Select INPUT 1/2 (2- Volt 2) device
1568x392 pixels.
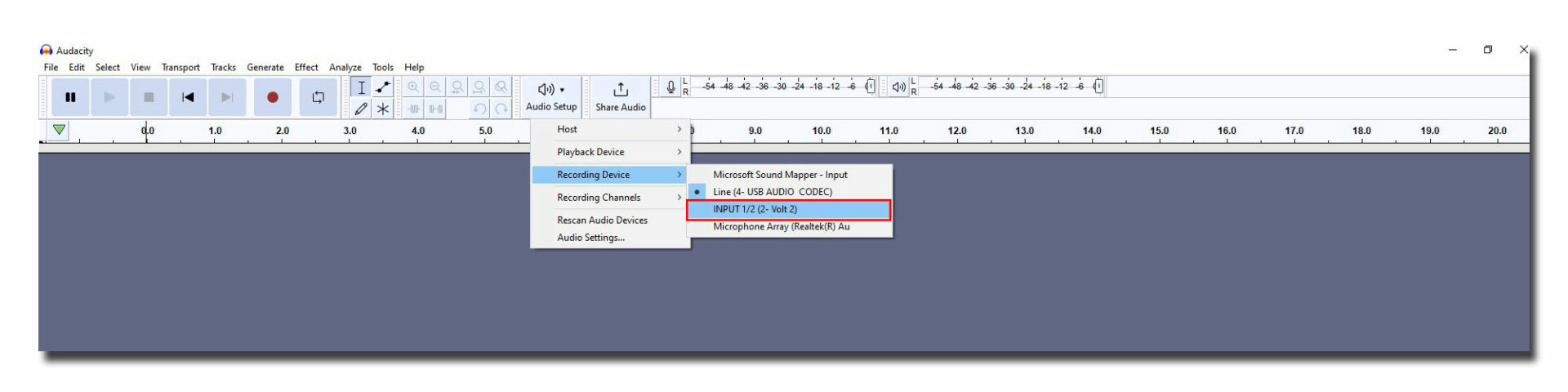click(x=789, y=209)
